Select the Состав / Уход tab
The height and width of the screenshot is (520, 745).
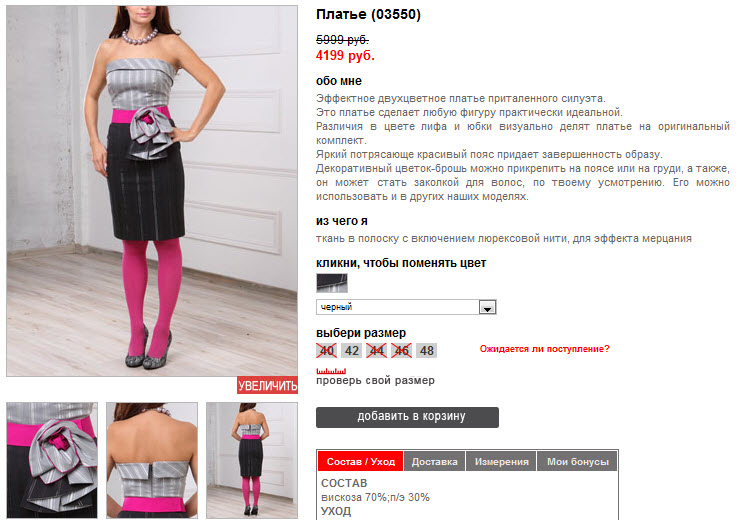tap(361, 462)
